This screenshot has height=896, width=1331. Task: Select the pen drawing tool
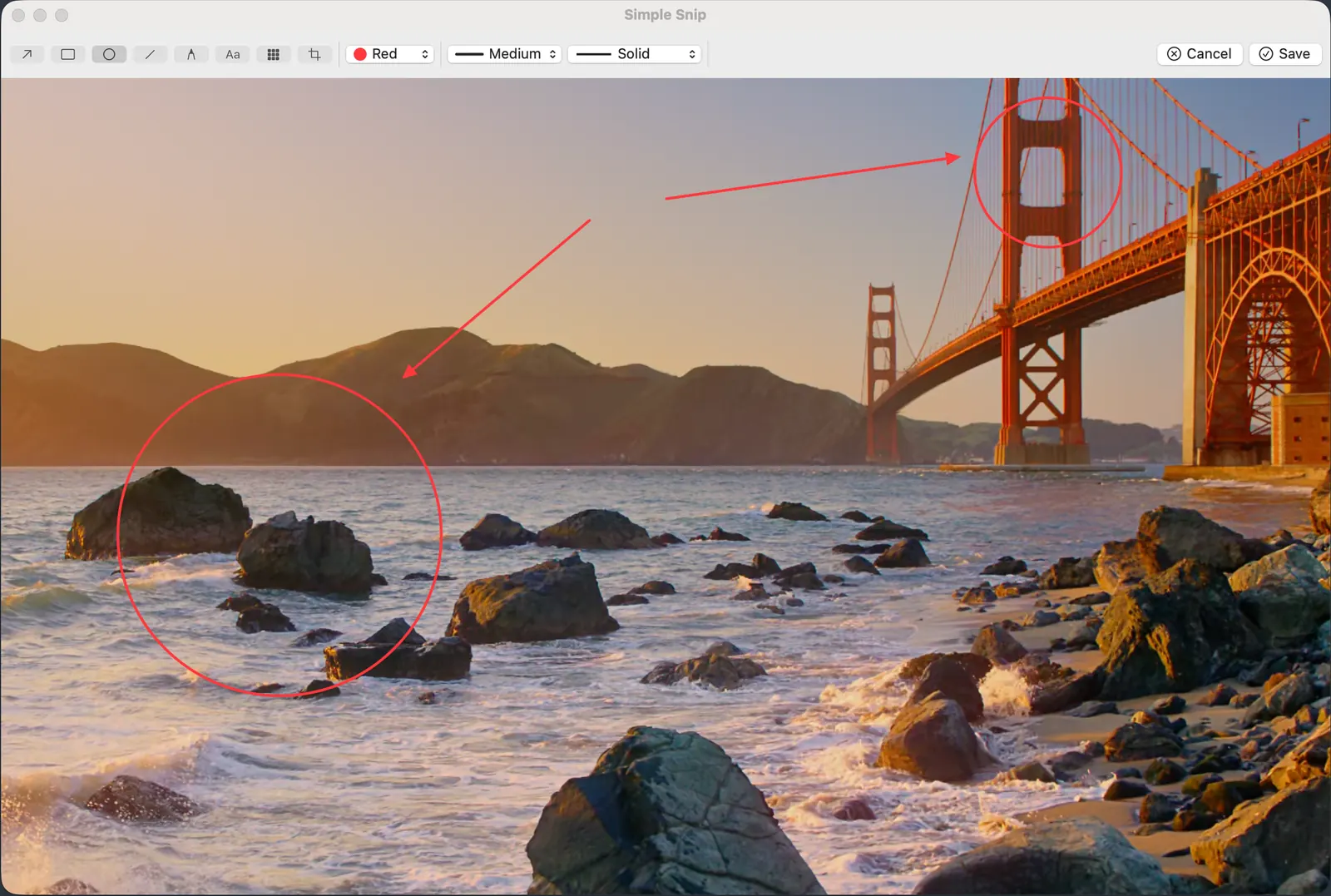191,54
